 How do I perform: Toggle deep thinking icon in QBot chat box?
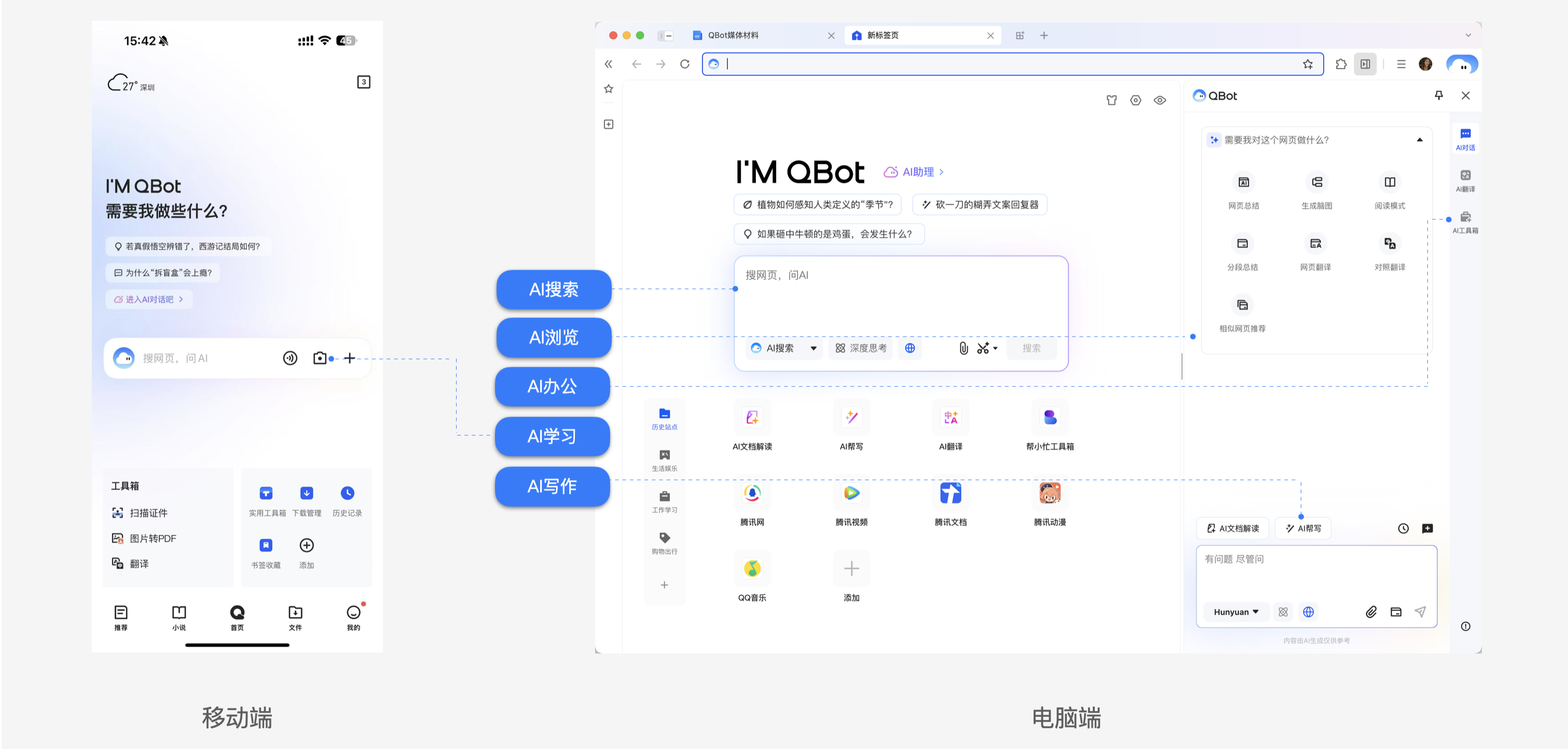(1283, 612)
